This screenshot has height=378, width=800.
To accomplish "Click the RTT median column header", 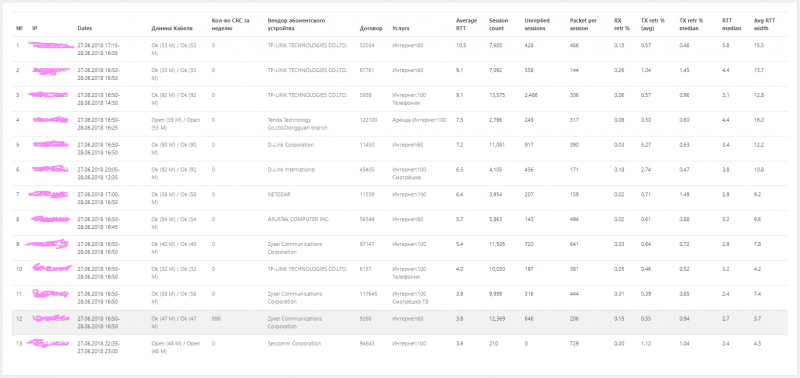I will pos(730,24).
